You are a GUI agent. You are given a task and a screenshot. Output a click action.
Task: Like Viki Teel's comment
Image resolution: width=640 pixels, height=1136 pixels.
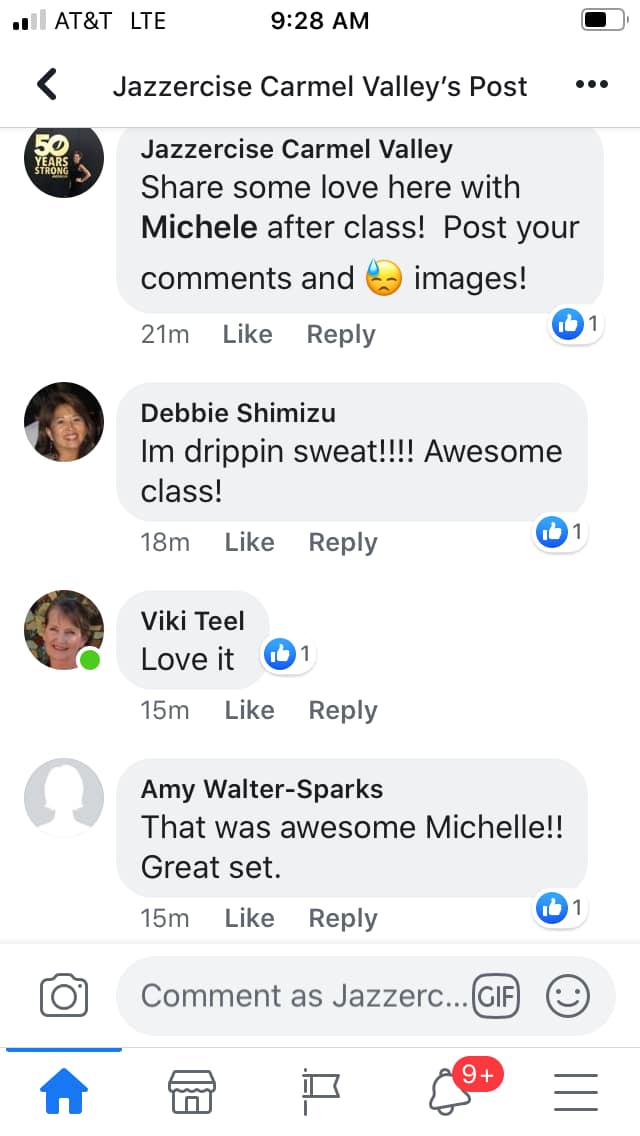coord(249,710)
